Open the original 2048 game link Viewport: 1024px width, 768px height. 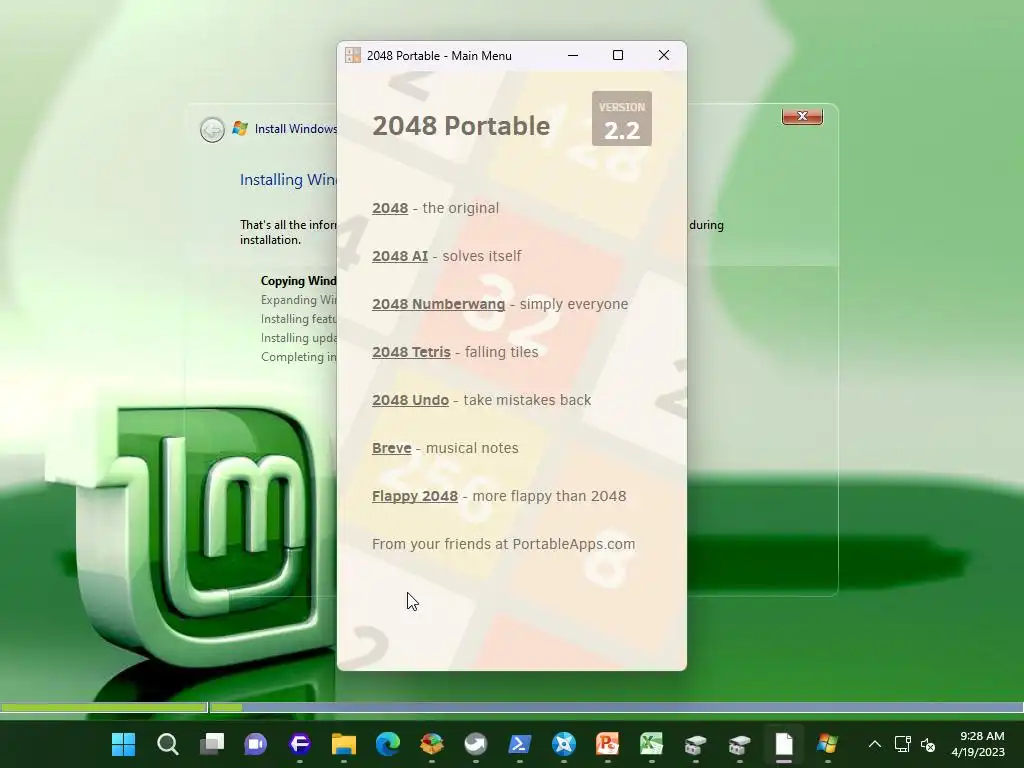(x=390, y=208)
